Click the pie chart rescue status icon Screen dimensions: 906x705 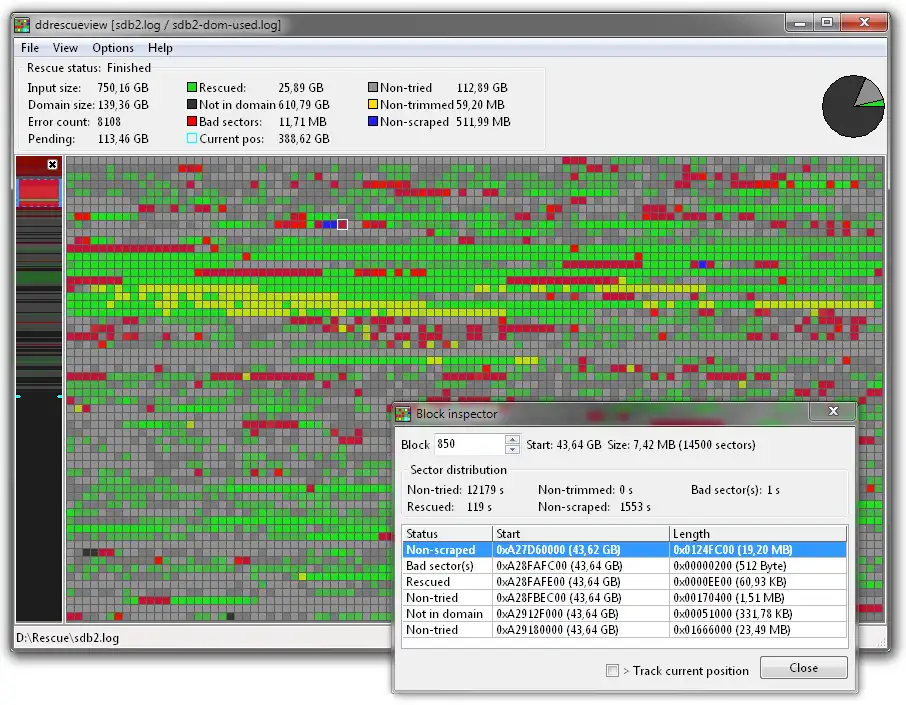[853, 106]
